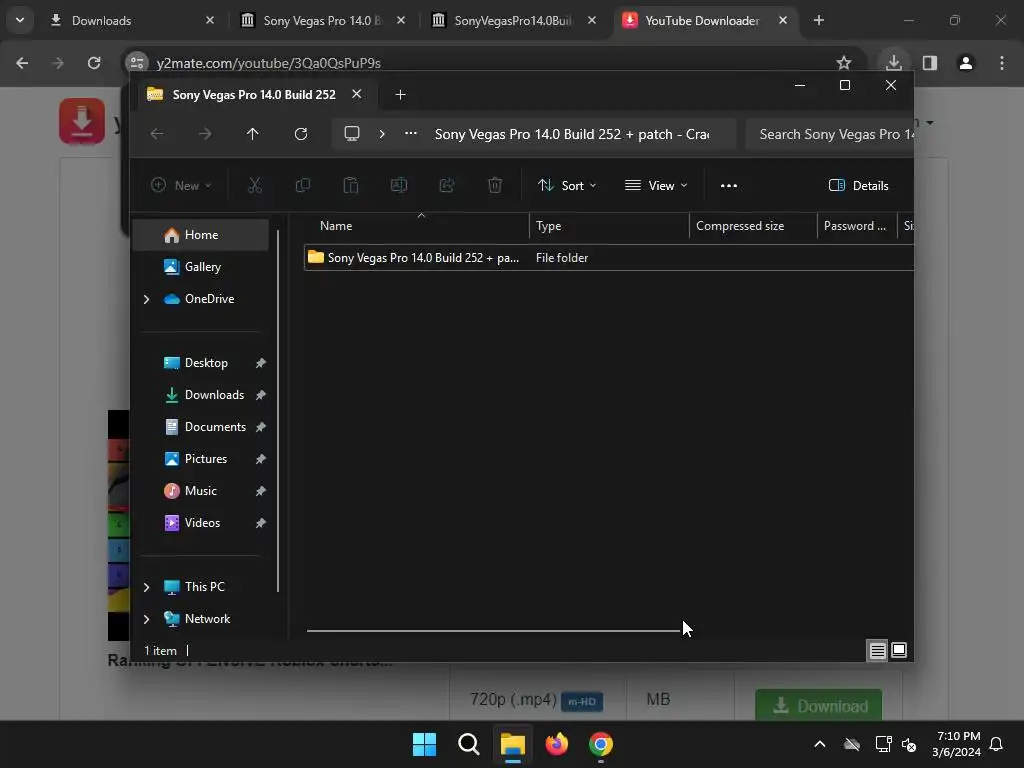1024x768 pixels.
Task: Open Chrome downloads tray icon
Action: (893, 63)
